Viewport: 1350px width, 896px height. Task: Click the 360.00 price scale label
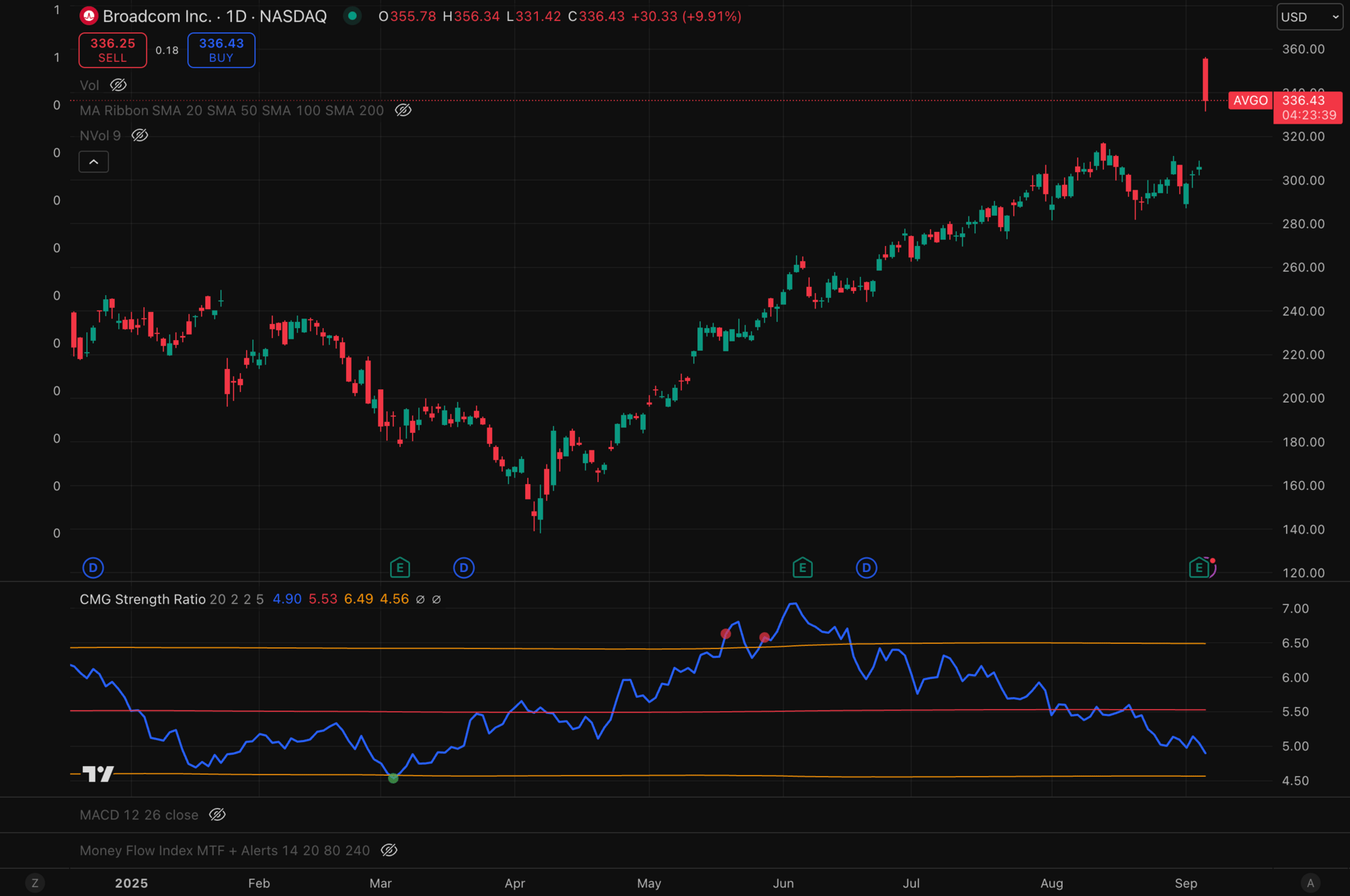coord(1303,49)
